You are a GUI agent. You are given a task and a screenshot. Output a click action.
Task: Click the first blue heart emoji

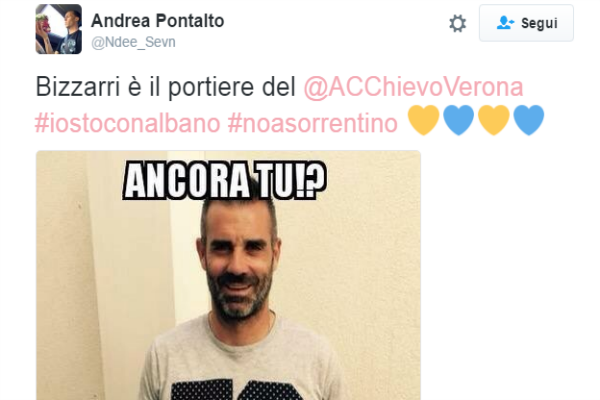click(x=458, y=120)
